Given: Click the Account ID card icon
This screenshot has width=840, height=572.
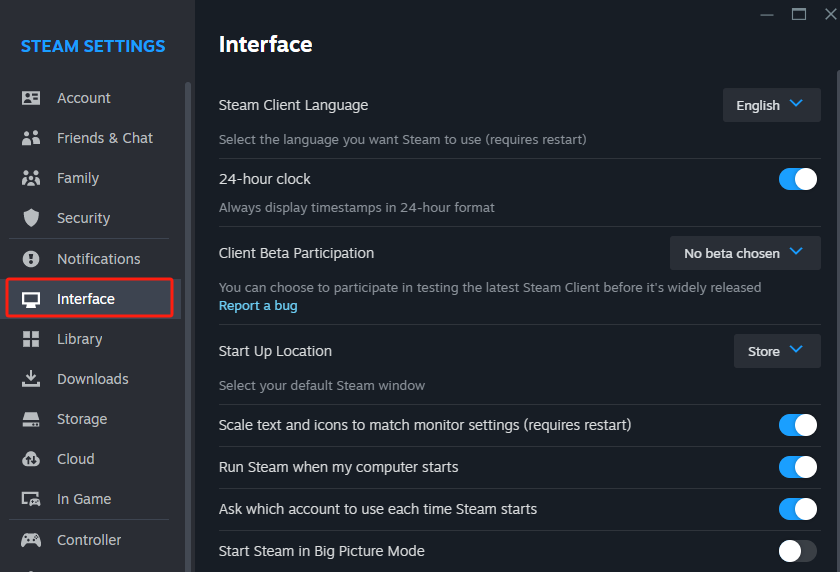Looking at the screenshot, I should tap(31, 98).
